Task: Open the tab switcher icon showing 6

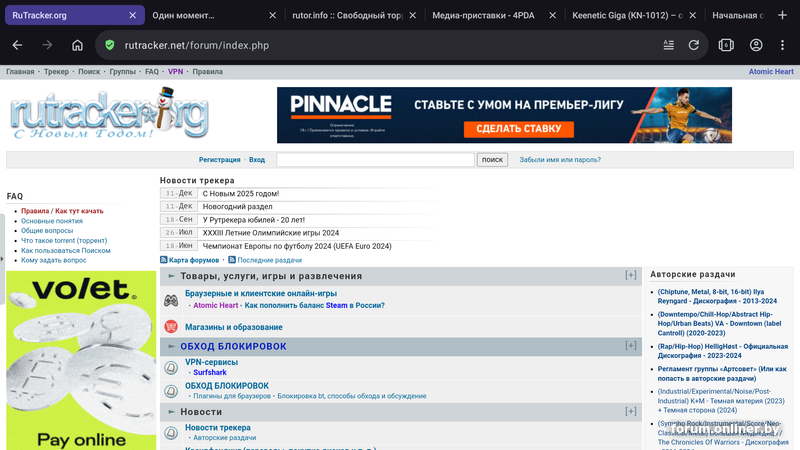Action: point(726,45)
